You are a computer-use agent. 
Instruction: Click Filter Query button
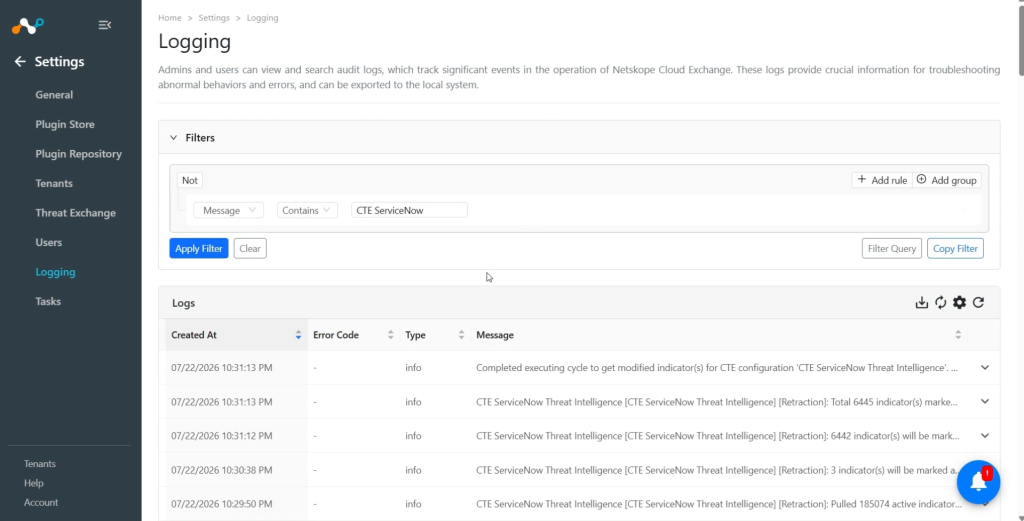coord(891,248)
